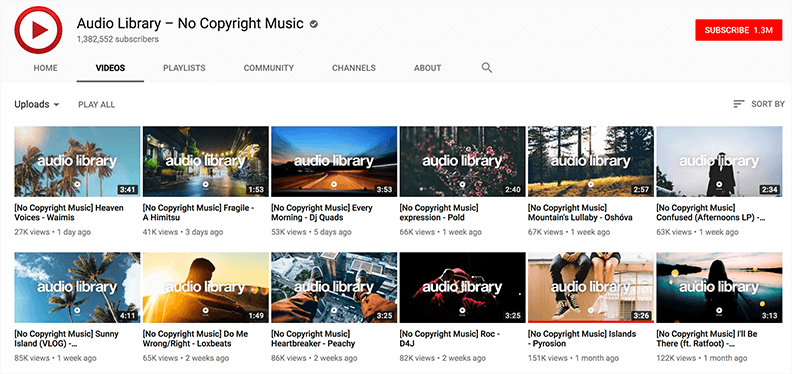Open Every Morning - Dj Quads thumbnail
Image resolution: width=792 pixels, height=374 pixels.
pyautogui.click(x=334, y=161)
